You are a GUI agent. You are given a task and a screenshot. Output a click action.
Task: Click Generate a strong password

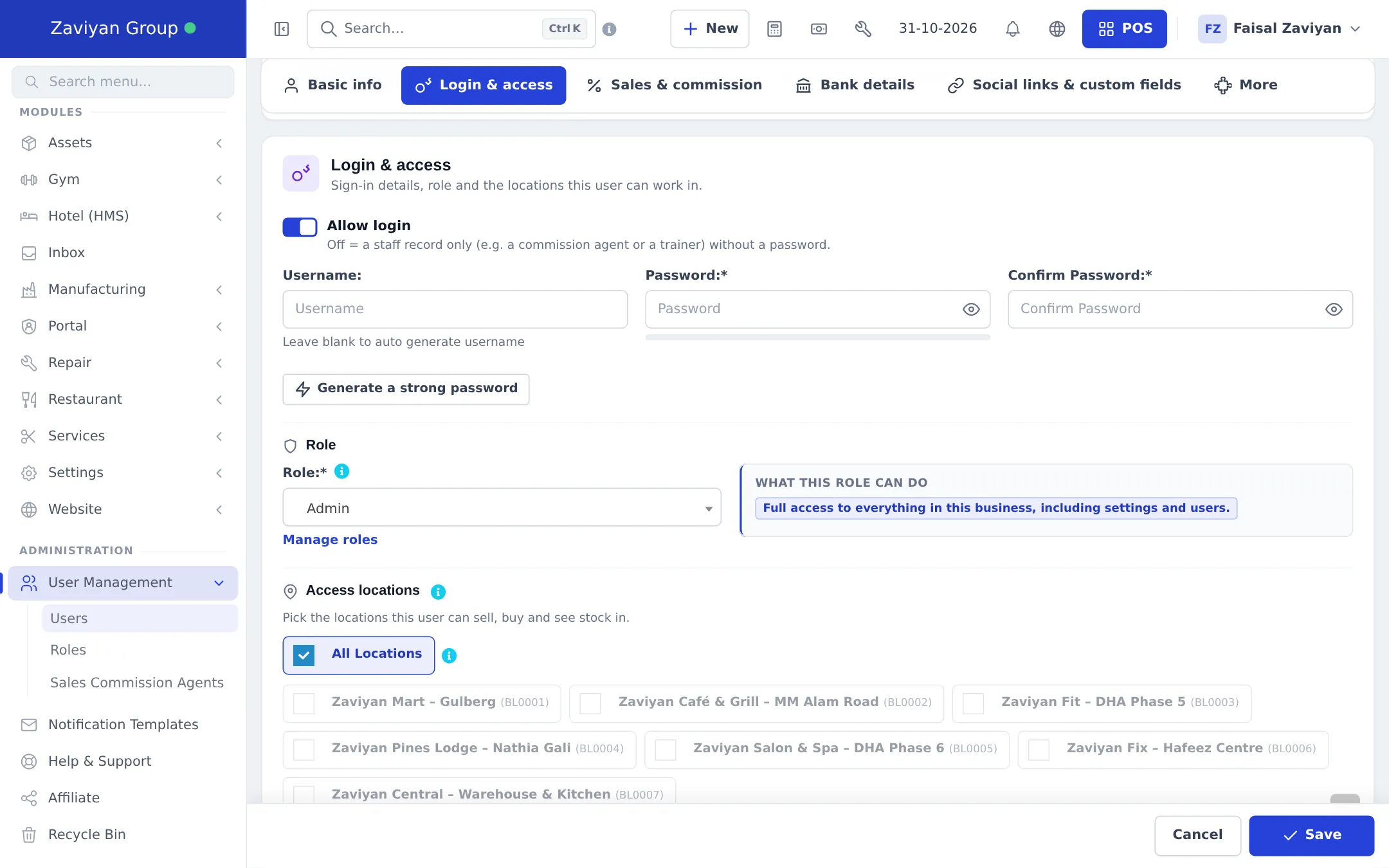click(x=406, y=389)
